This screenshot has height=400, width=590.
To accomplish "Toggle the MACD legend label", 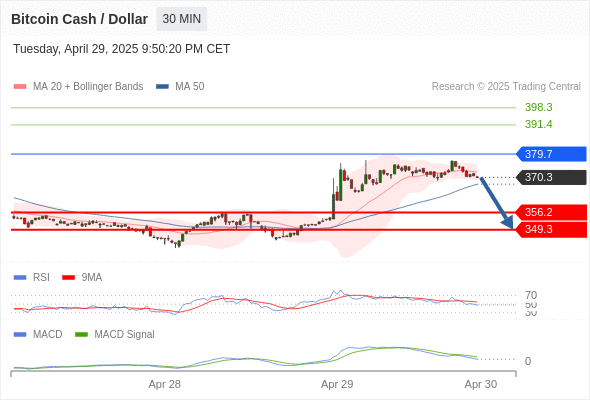I will [x=47, y=334].
